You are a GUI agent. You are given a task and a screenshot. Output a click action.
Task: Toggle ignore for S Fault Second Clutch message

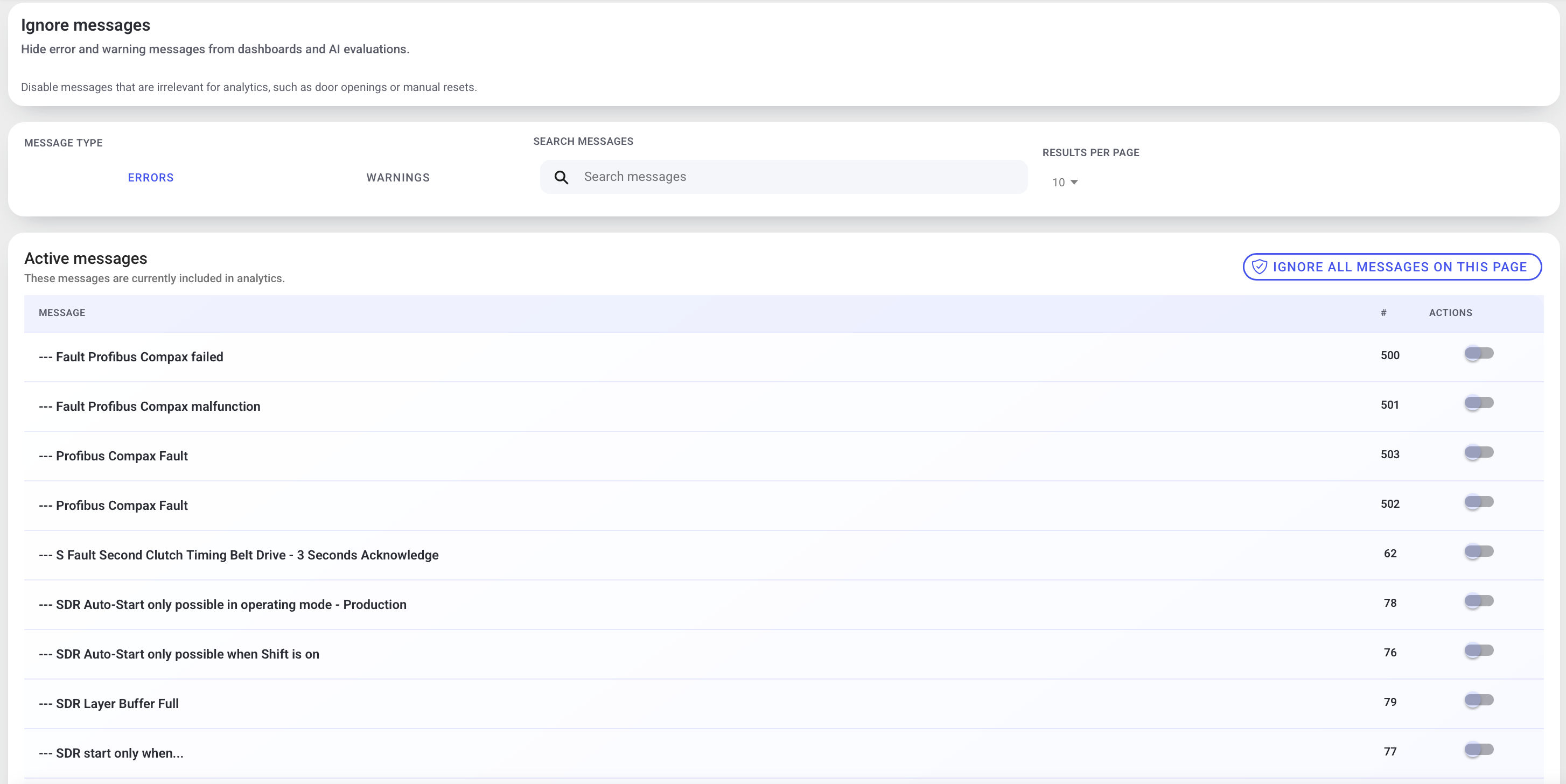coord(1478,552)
